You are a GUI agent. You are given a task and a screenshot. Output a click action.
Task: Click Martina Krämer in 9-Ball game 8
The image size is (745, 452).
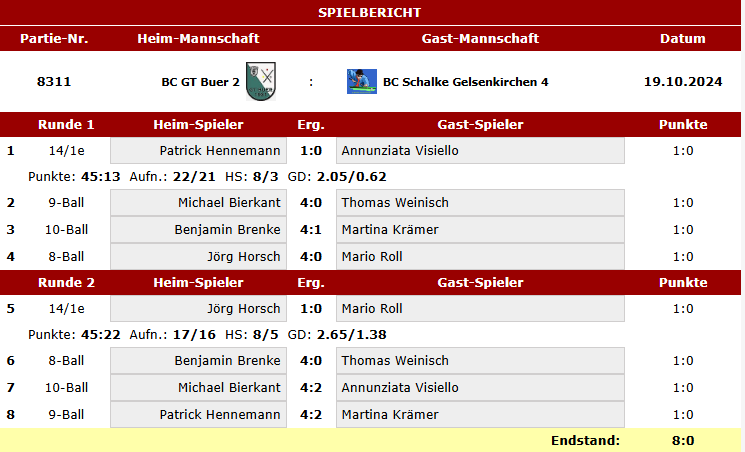click(x=480, y=414)
